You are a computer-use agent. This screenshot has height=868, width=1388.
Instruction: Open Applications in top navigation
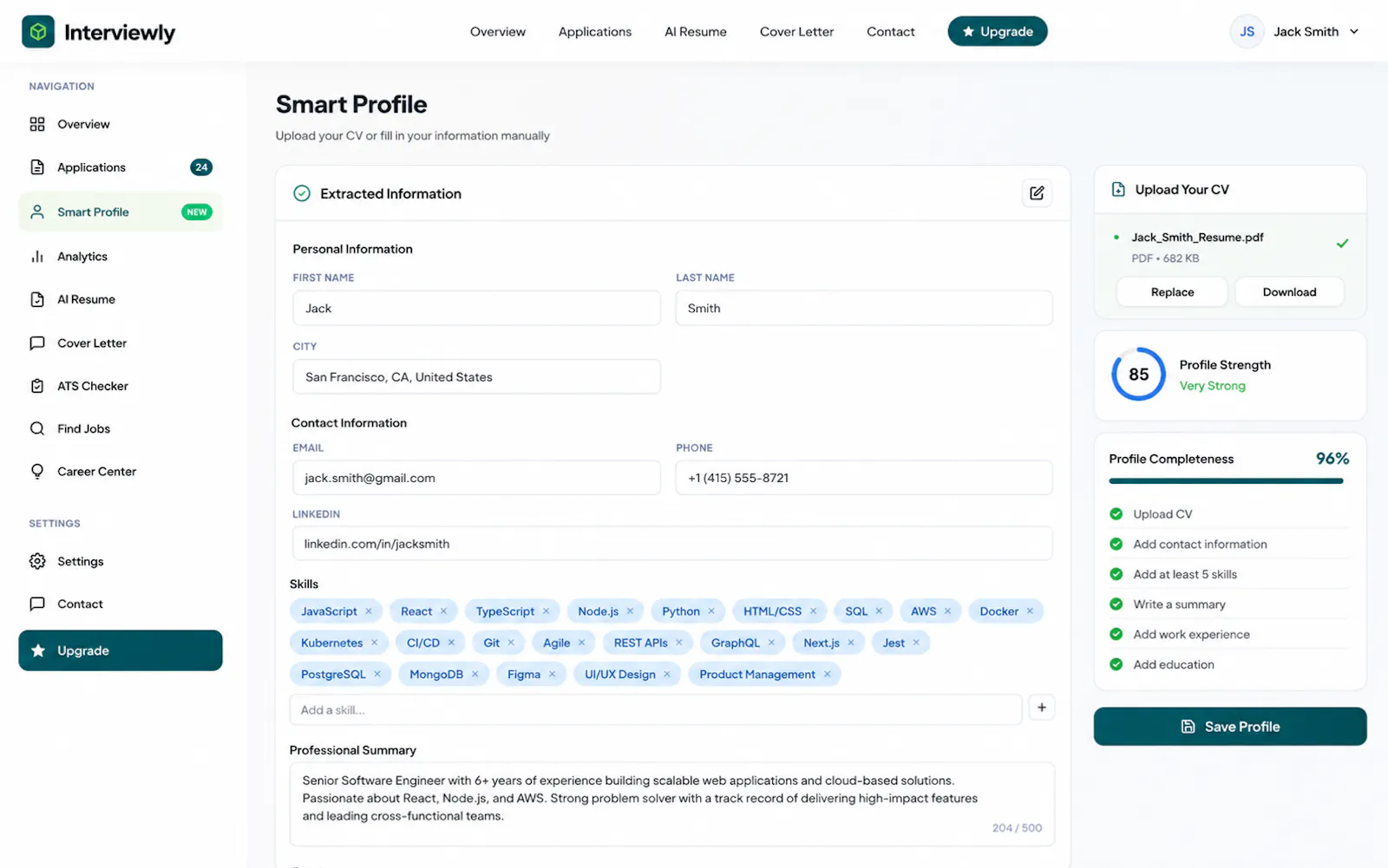[x=595, y=32]
